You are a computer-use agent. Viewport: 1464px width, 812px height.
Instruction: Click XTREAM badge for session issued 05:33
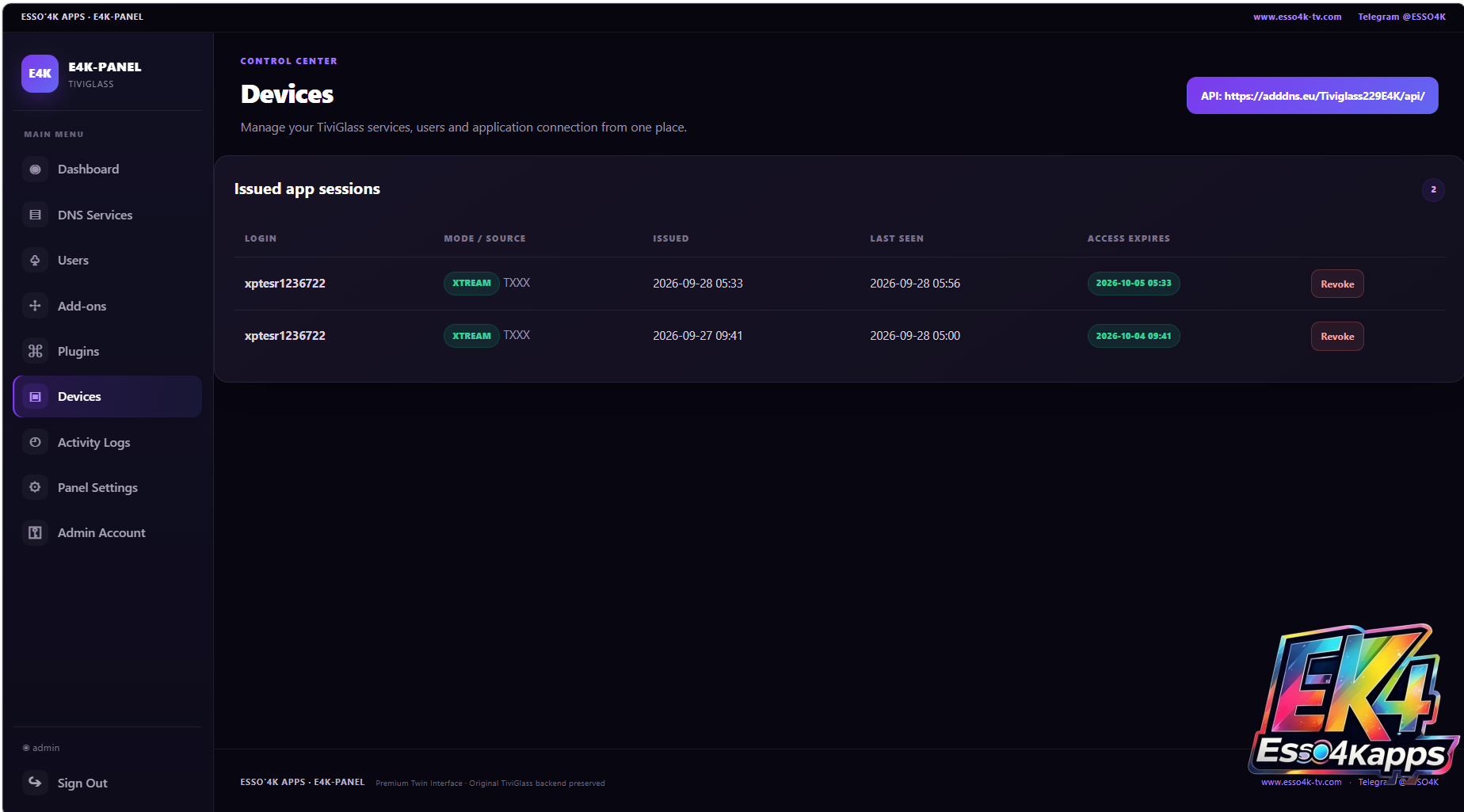click(x=471, y=283)
